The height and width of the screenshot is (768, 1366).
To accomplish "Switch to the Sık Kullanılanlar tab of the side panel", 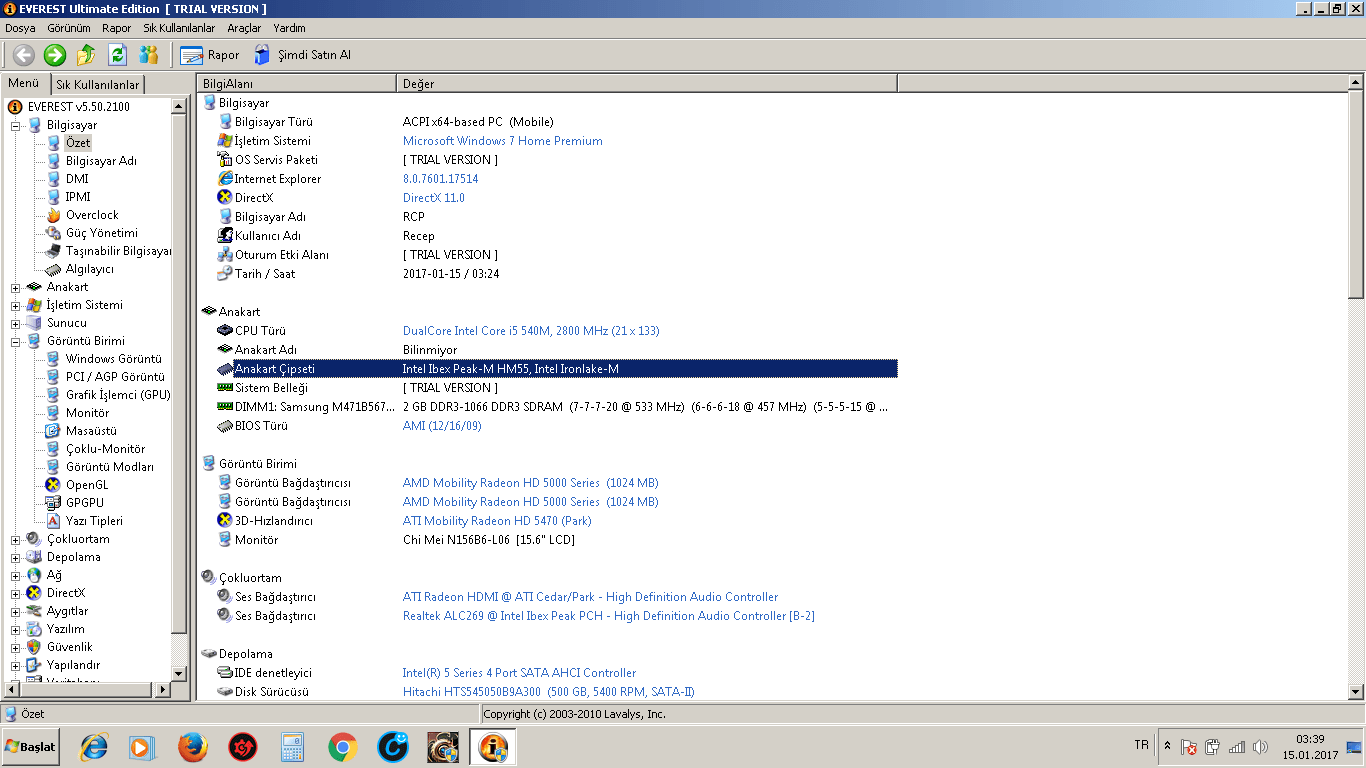I will (97, 85).
